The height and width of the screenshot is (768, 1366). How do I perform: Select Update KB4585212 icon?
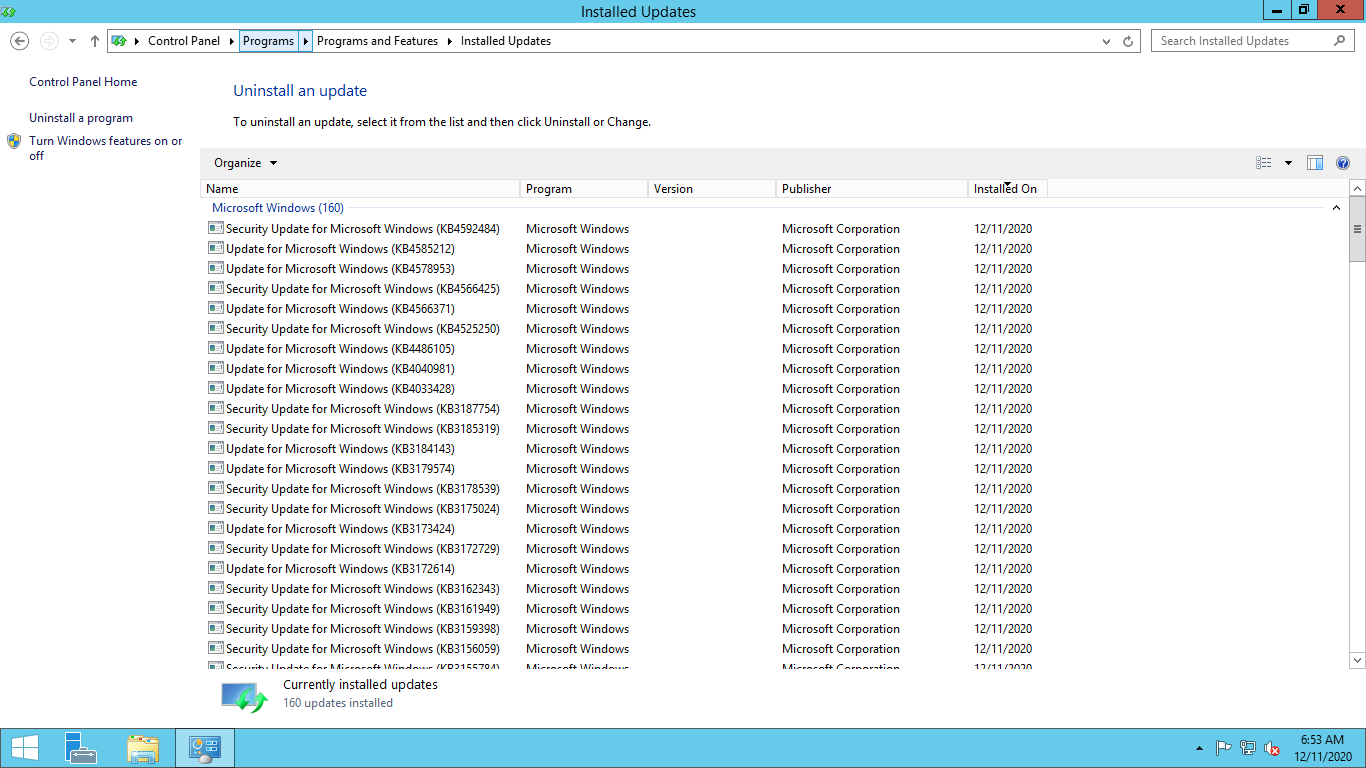[x=215, y=248]
